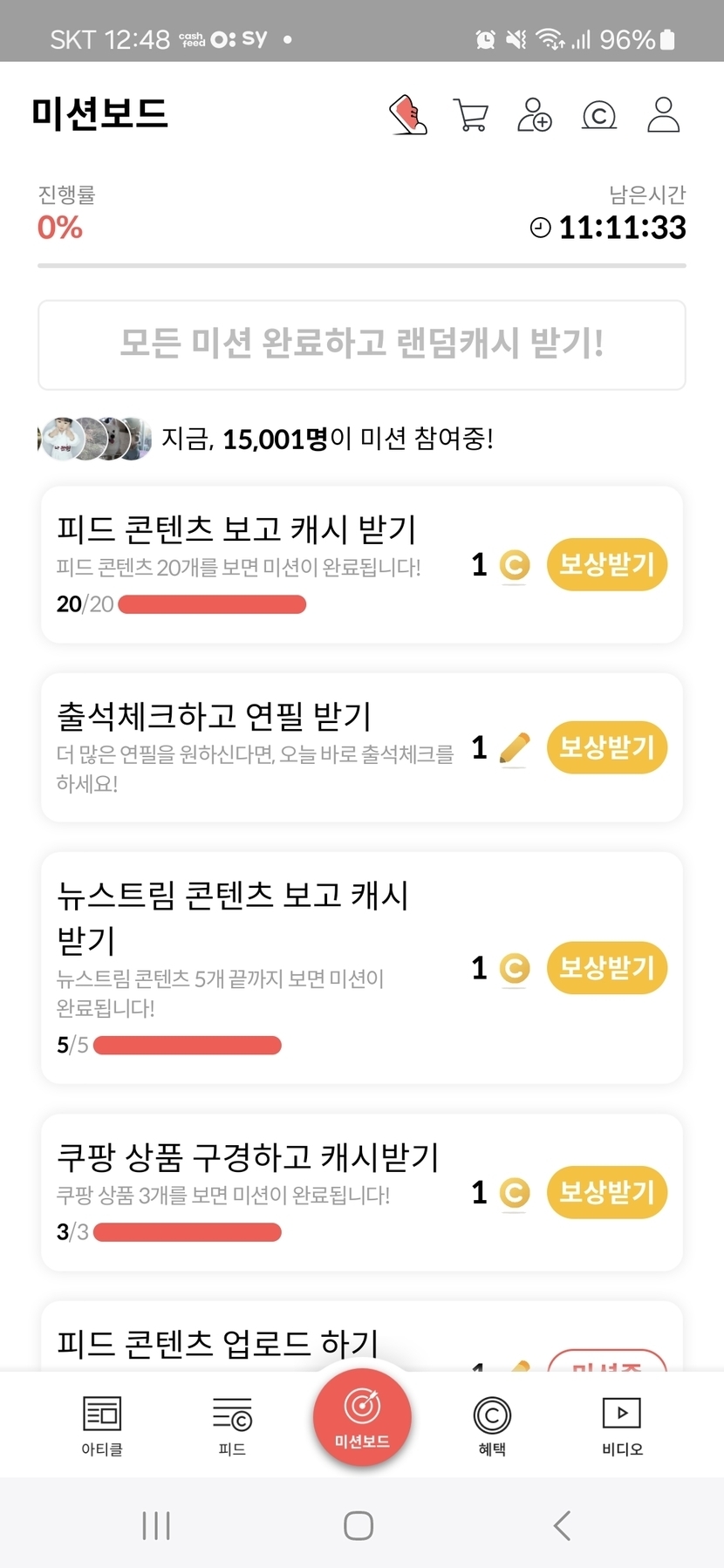Tap the participant avatars thumbnail group
The width and height of the screenshot is (724, 1568).
pos(96,439)
